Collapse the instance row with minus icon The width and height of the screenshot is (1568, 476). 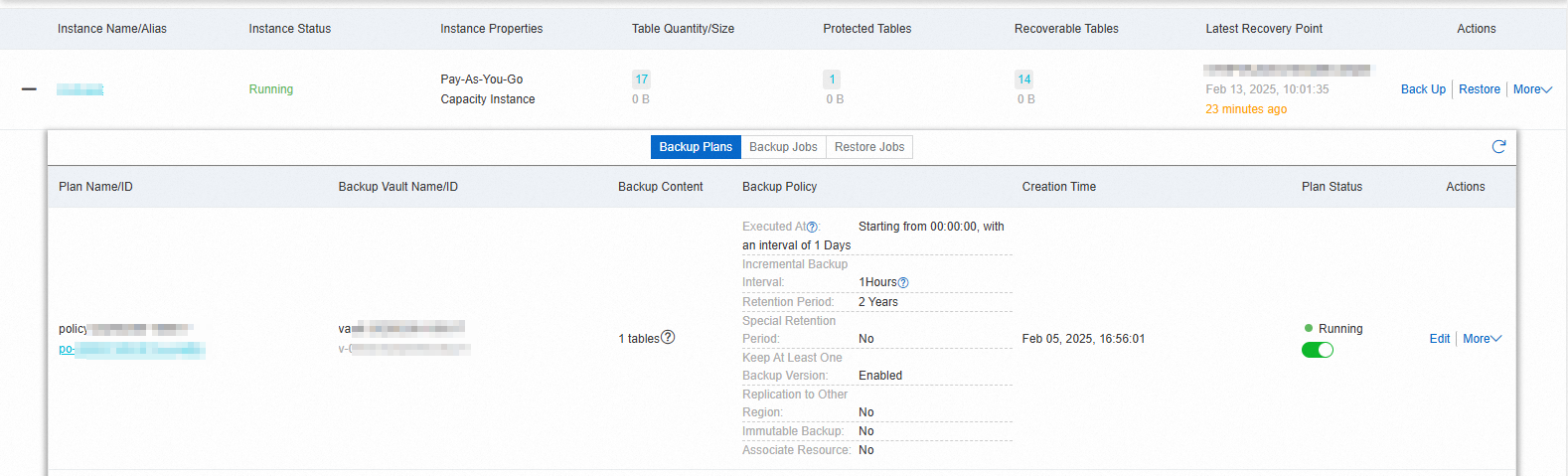click(x=29, y=89)
